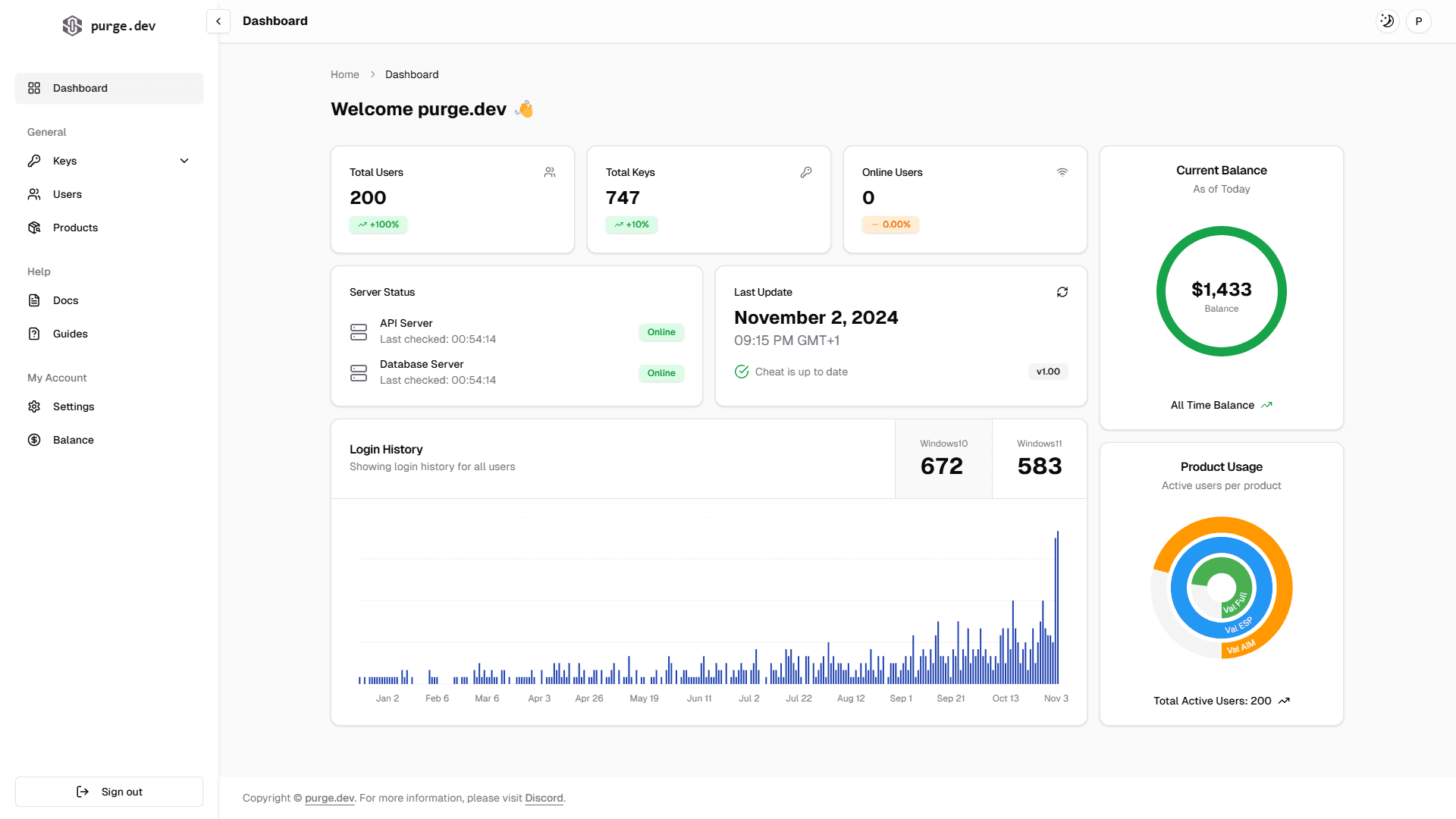The image size is (1456, 819).
Task: Refresh the Last Update card
Action: tap(1062, 292)
